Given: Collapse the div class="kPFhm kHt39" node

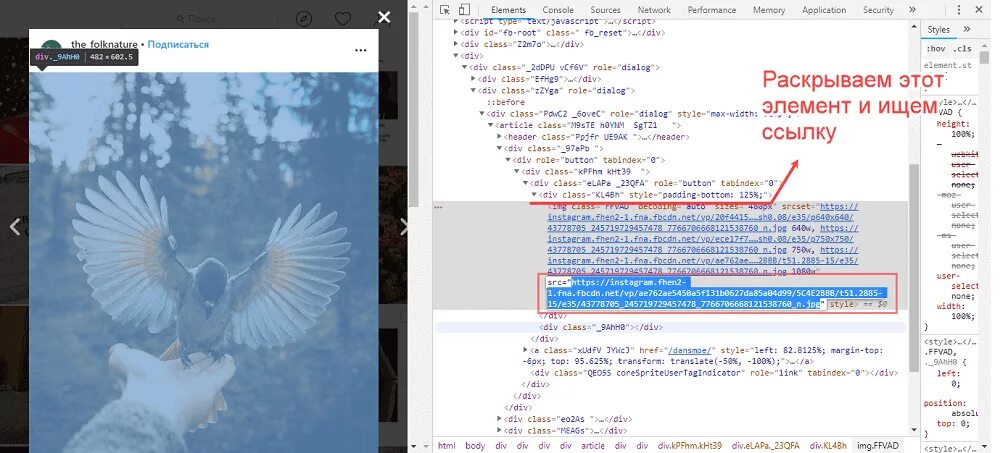Looking at the screenshot, I should pyautogui.click(x=517, y=172).
